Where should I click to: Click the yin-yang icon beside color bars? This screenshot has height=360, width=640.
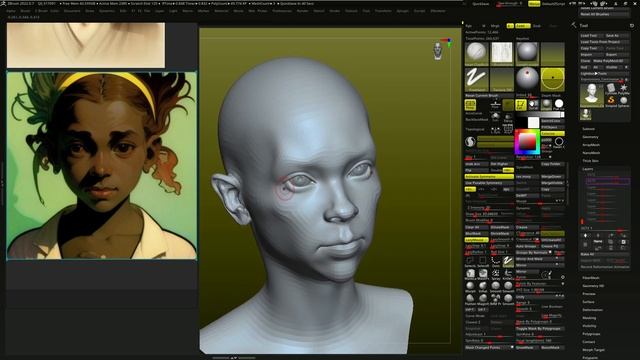[x=470, y=142]
